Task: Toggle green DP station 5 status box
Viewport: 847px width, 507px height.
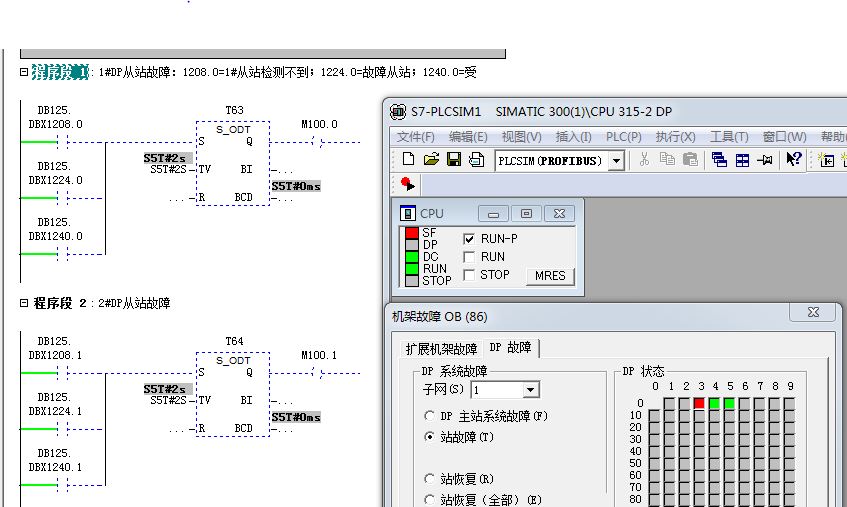Action: (x=729, y=403)
